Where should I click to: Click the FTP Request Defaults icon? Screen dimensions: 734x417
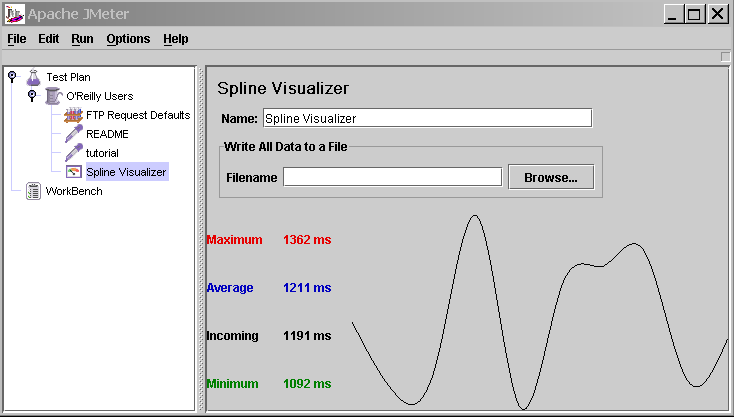click(73, 115)
